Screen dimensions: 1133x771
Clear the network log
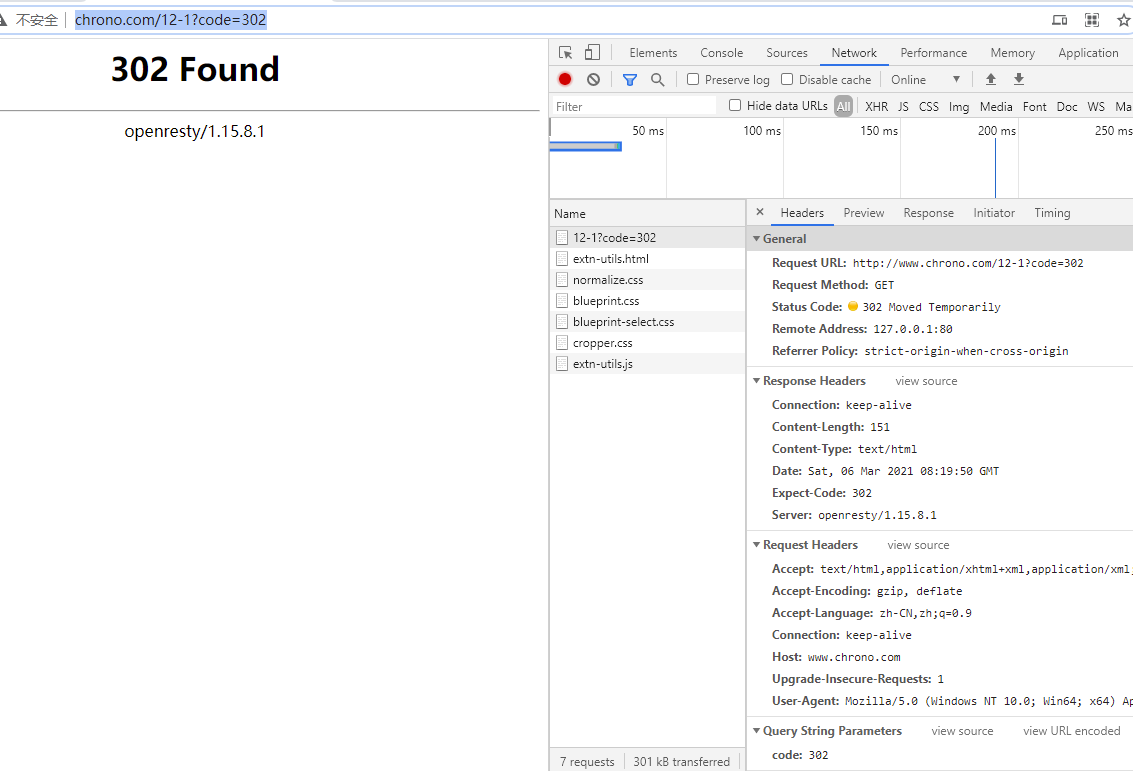click(x=593, y=80)
